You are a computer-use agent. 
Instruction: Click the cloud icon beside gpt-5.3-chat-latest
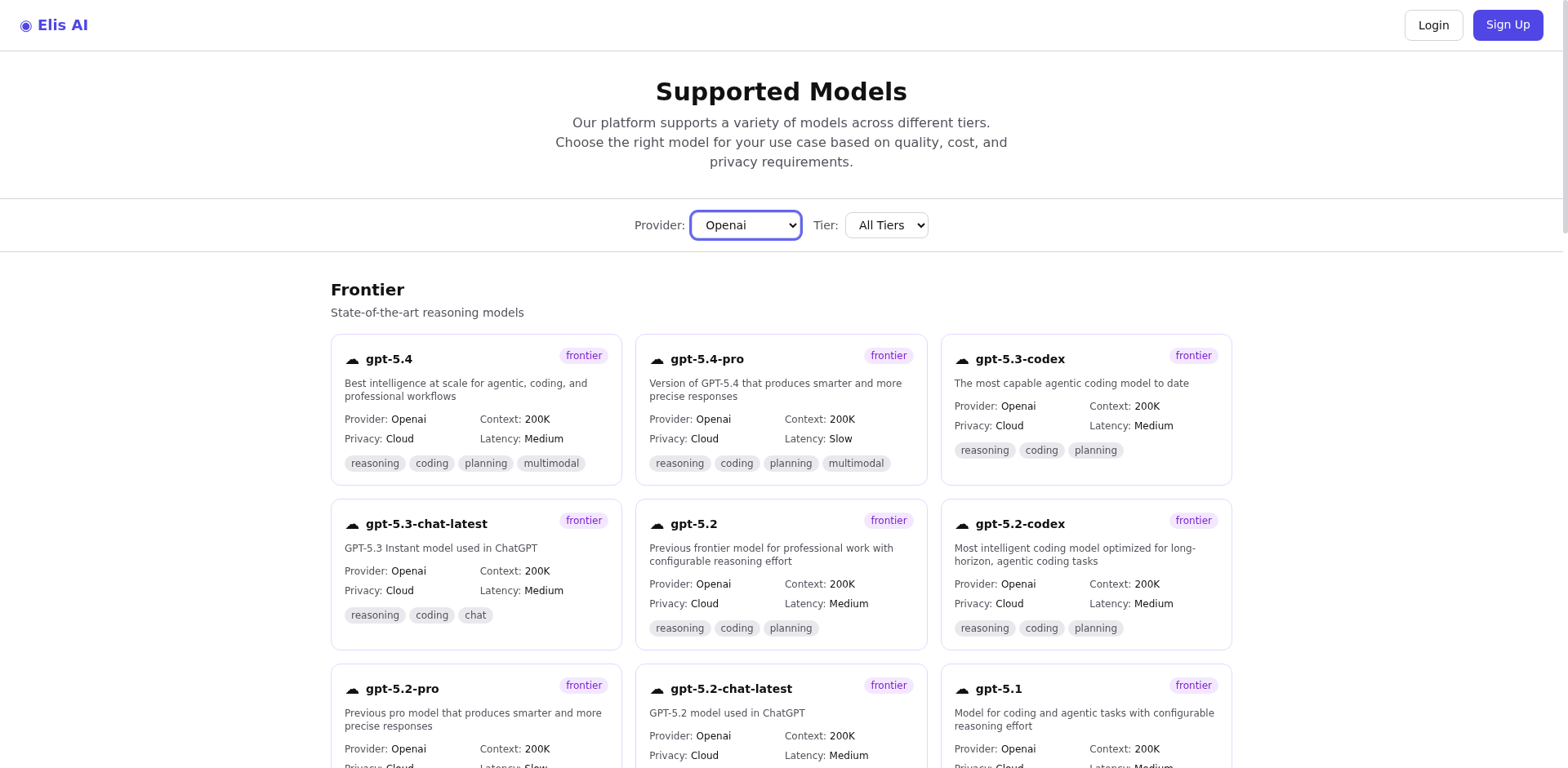352,525
